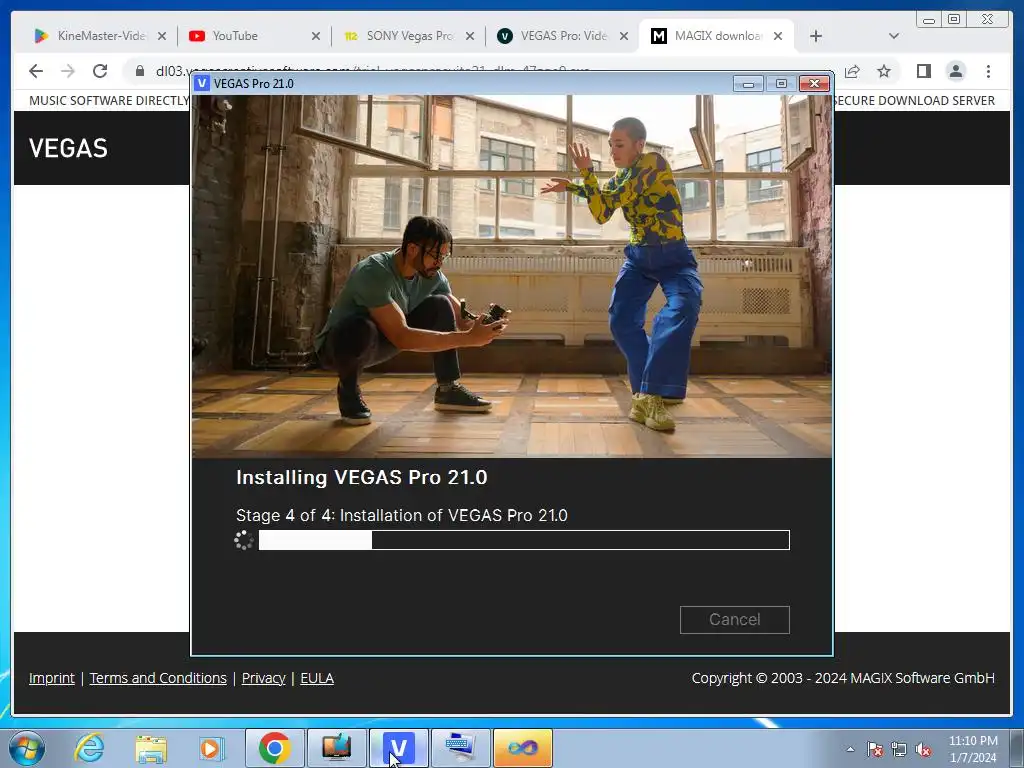This screenshot has width=1024, height=768.
Task: Maximize the VEGAS Pro 21.0 installer window
Action: coord(781,84)
